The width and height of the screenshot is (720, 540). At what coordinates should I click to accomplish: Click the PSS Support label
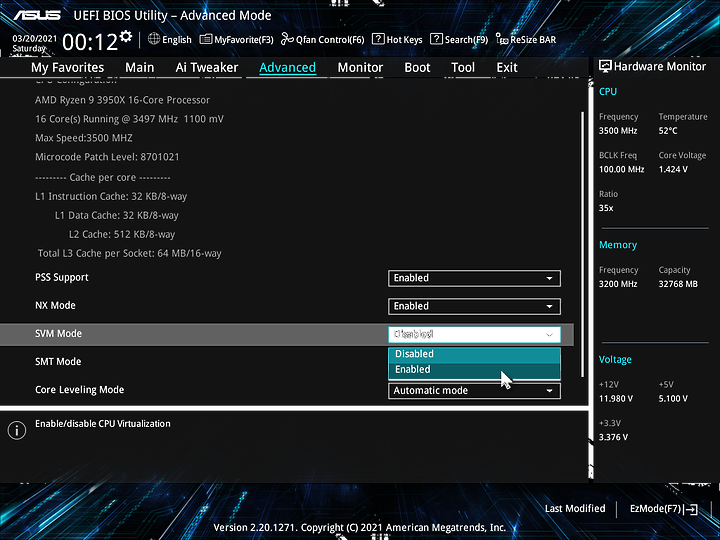click(x=62, y=278)
